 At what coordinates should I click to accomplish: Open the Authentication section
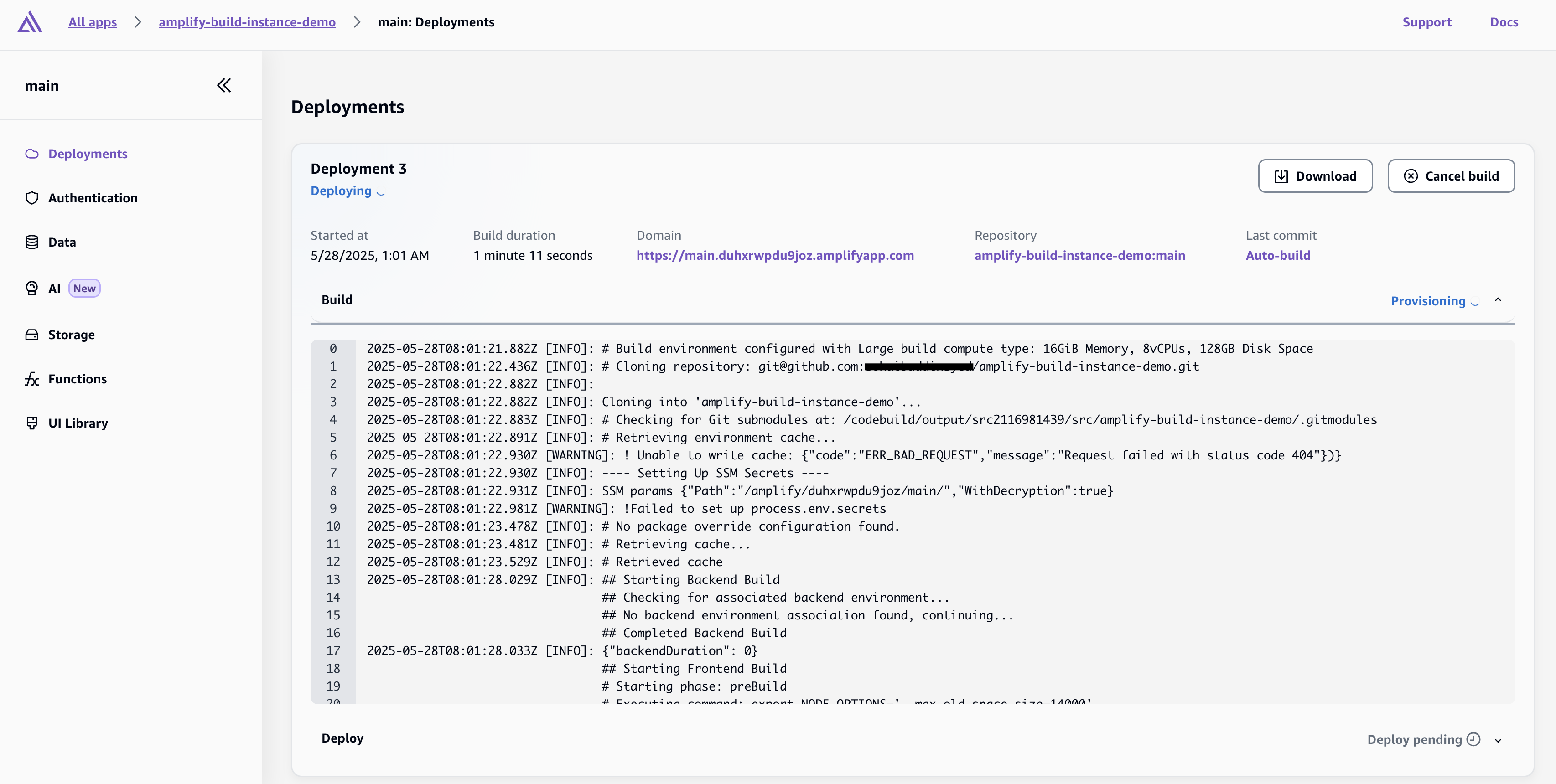click(93, 197)
